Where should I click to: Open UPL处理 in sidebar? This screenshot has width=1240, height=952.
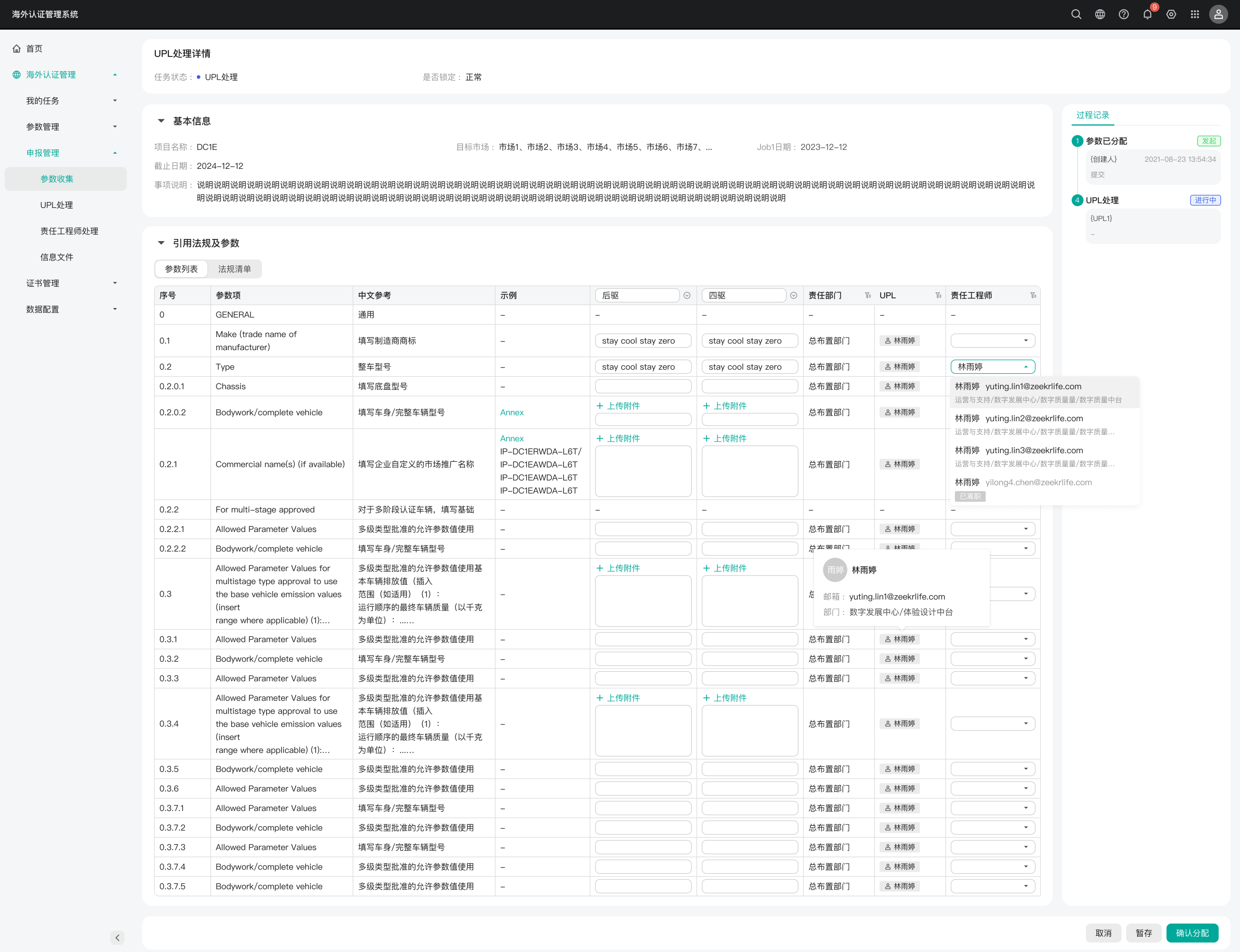coord(57,205)
